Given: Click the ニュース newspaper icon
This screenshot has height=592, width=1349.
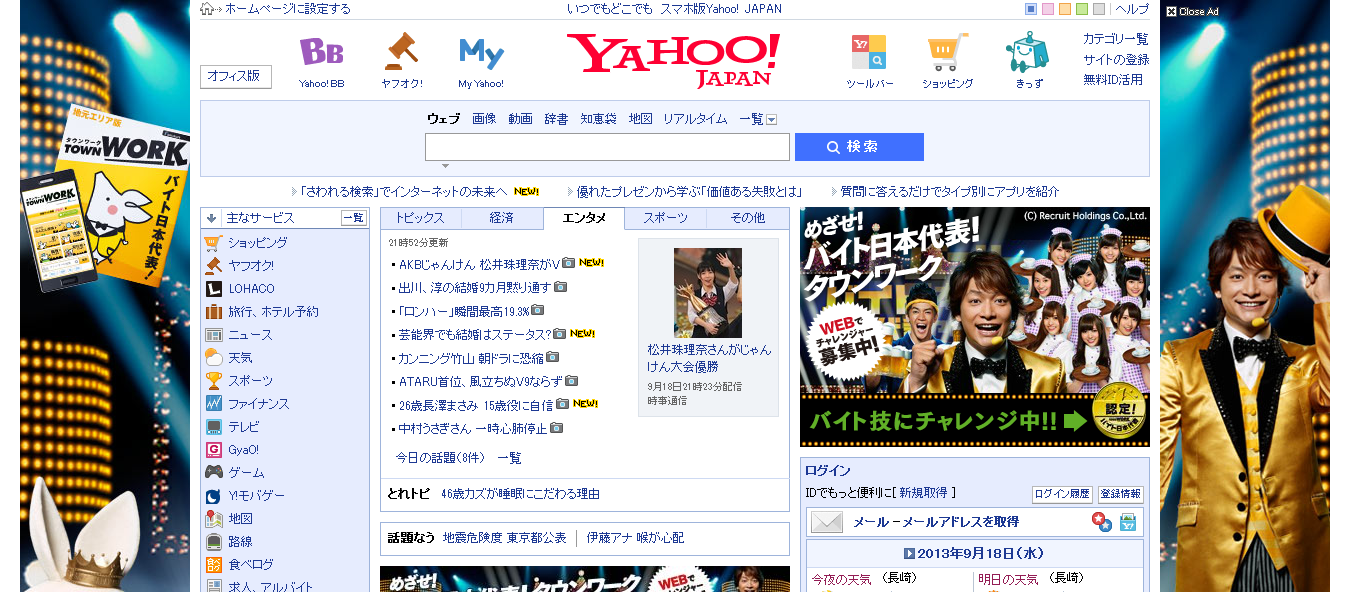Looking at the screenshot, I should (x=213, y=335).
